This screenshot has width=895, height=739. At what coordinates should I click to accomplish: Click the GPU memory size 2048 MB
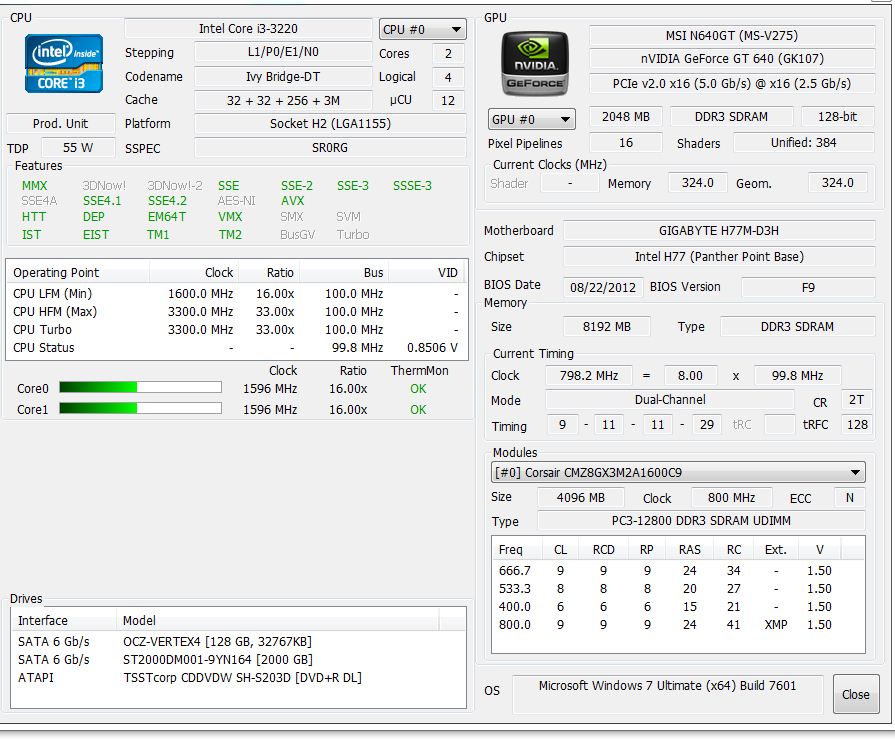626,116
